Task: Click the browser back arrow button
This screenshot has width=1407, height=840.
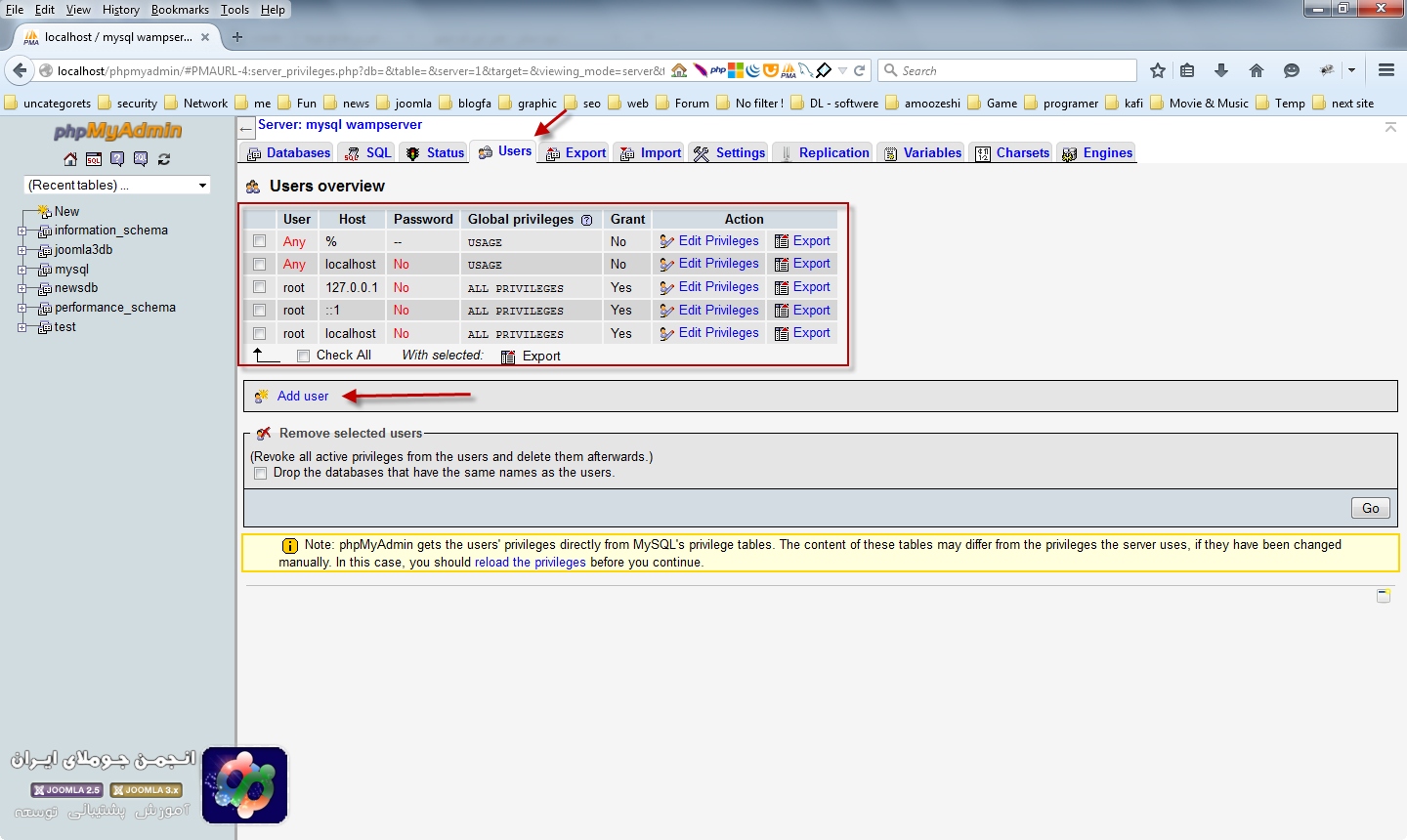Action: tap(20, 70)
